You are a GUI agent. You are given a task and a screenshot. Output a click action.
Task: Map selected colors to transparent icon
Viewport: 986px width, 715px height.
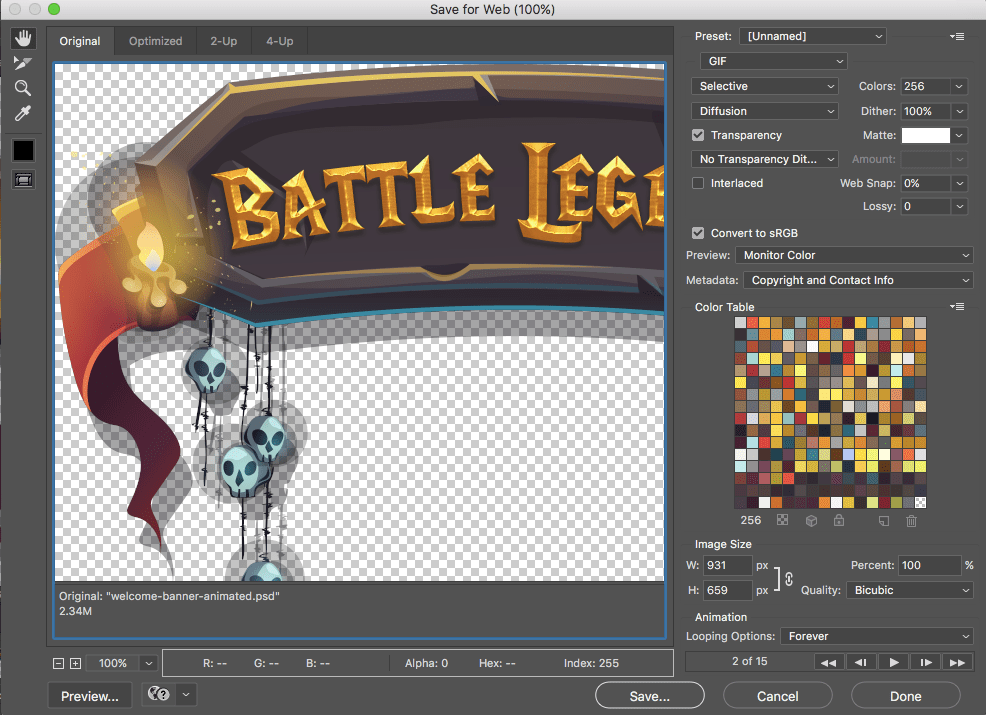click(782, 520)
